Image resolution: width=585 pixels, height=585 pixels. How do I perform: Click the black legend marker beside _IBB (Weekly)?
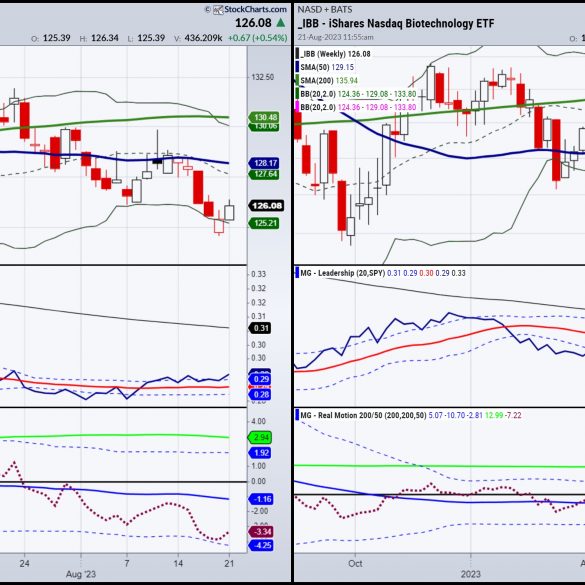(297, 54)
